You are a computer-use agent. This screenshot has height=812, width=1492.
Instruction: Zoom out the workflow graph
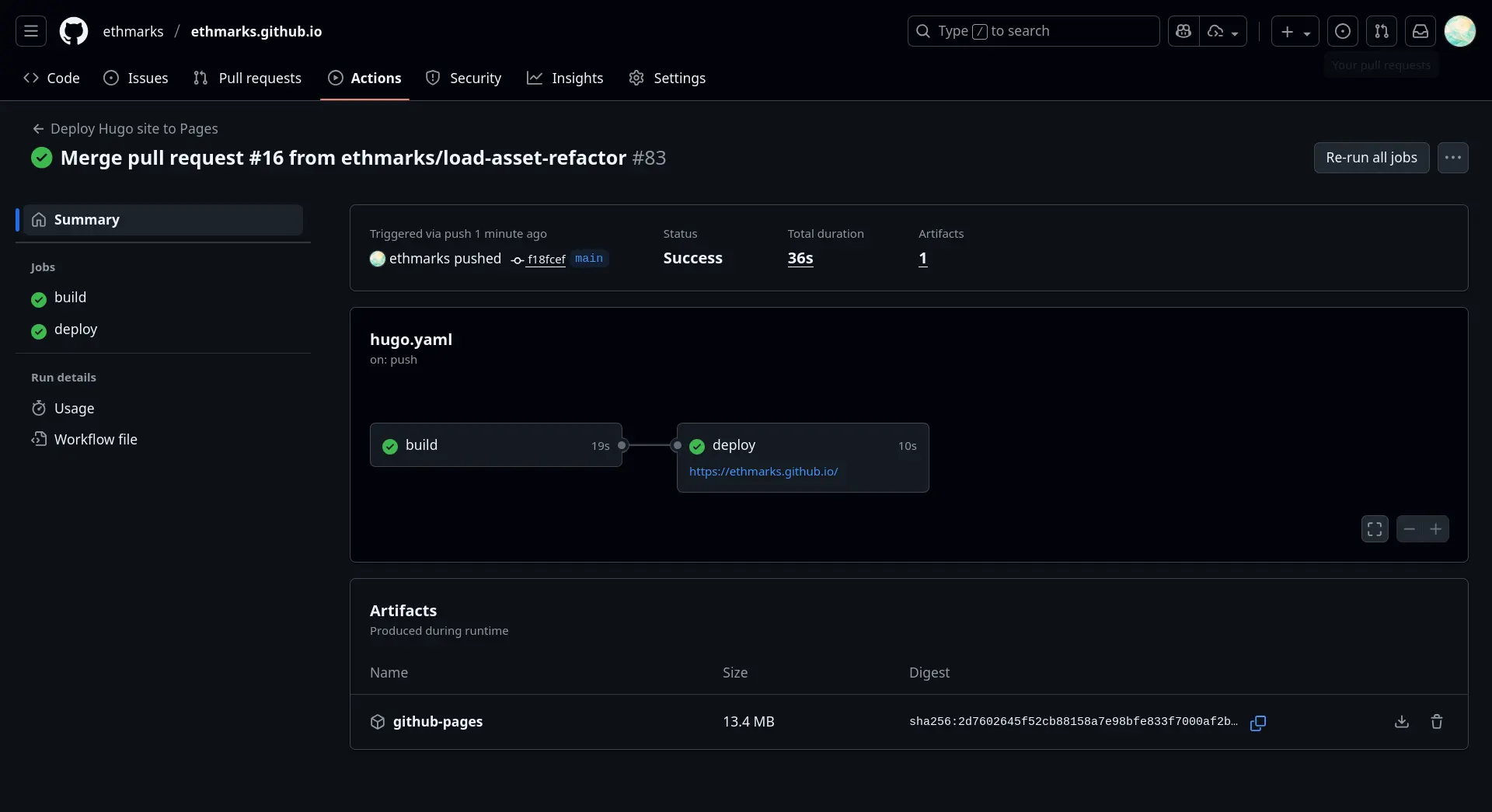[x=1409, y=528]
